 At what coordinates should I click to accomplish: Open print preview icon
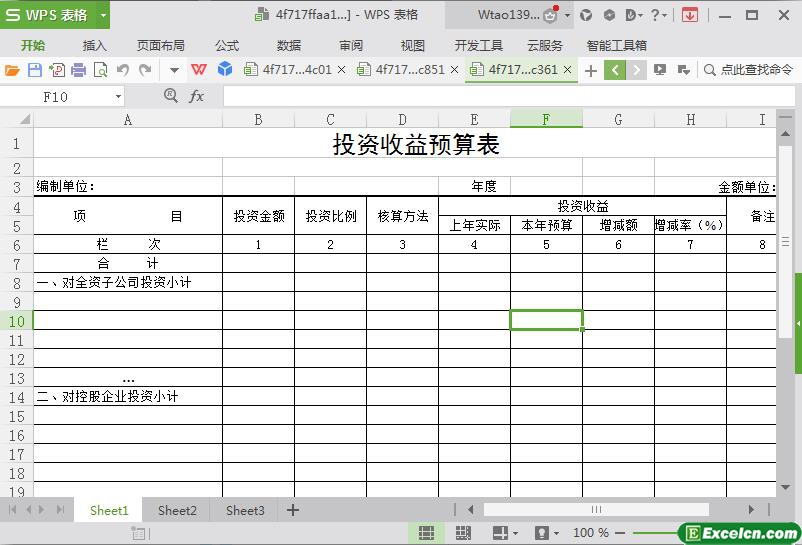(x=100, y=70)
